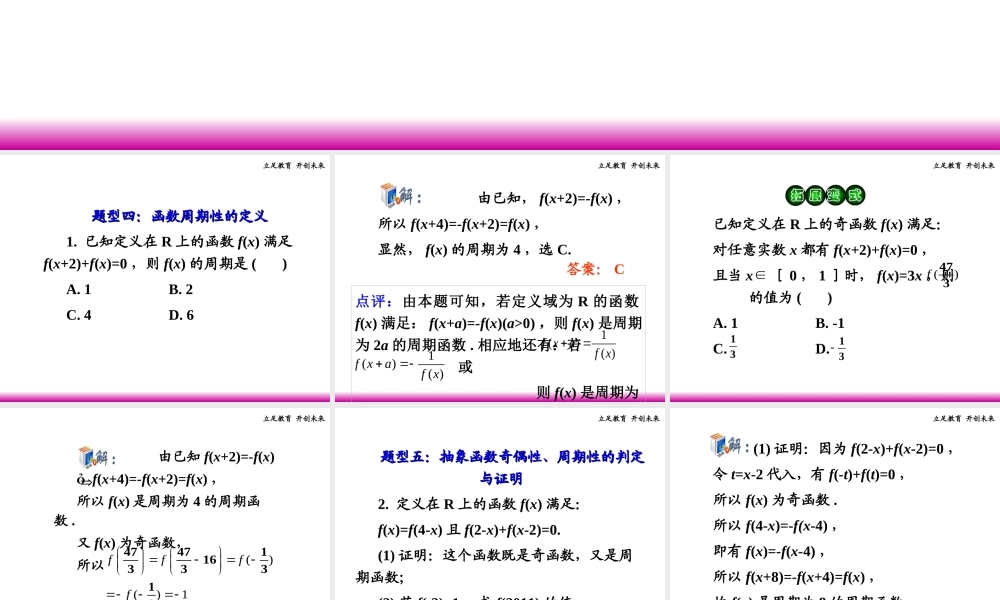1000x600 pixels.
Task: Click the fraction formula f(x+a)=-1/f(x) in 点评
Action: click(x=400, y=366)
